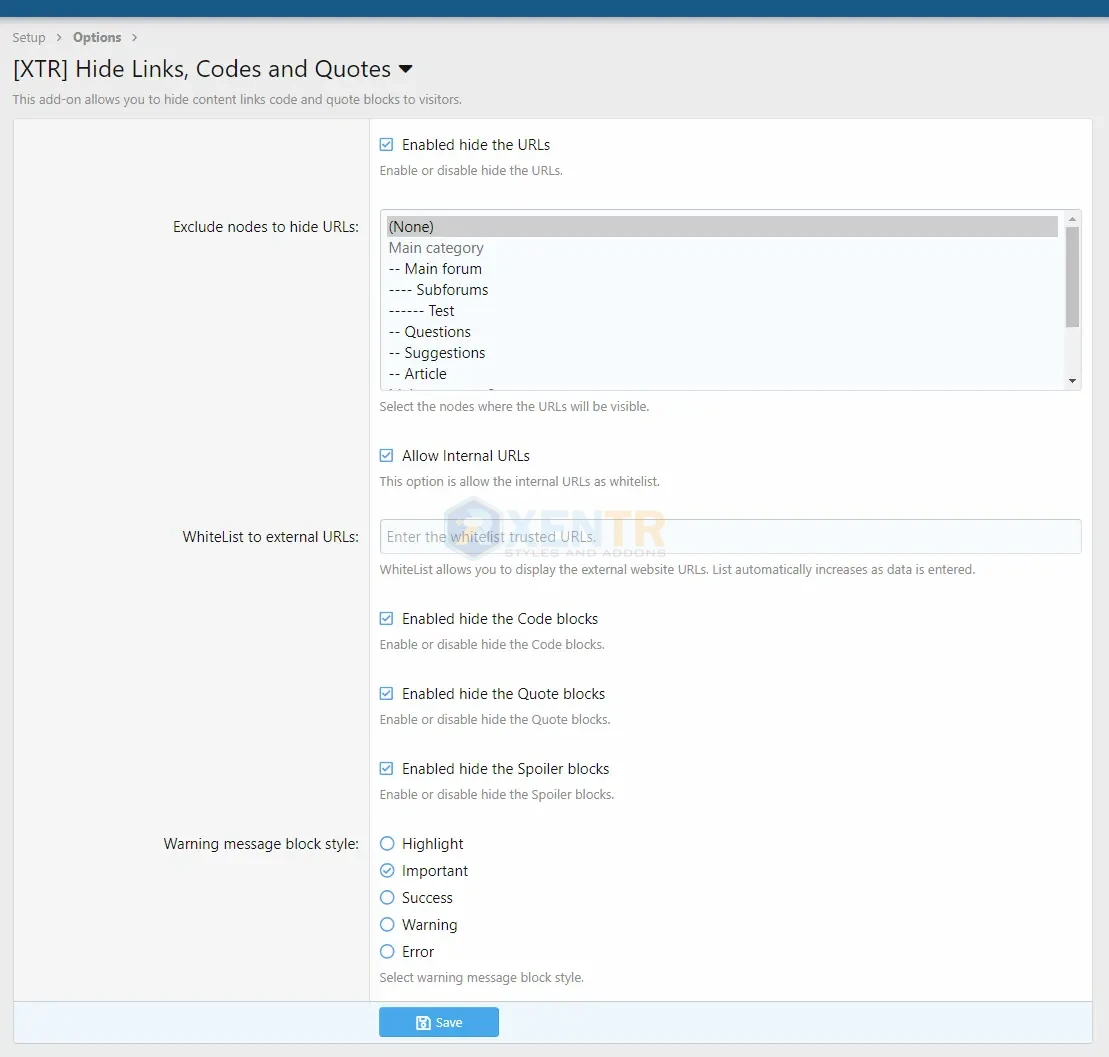Screen dimensions: 1109x1057
Task: Select Main category in the nodes list
Action: coord(722,248)
